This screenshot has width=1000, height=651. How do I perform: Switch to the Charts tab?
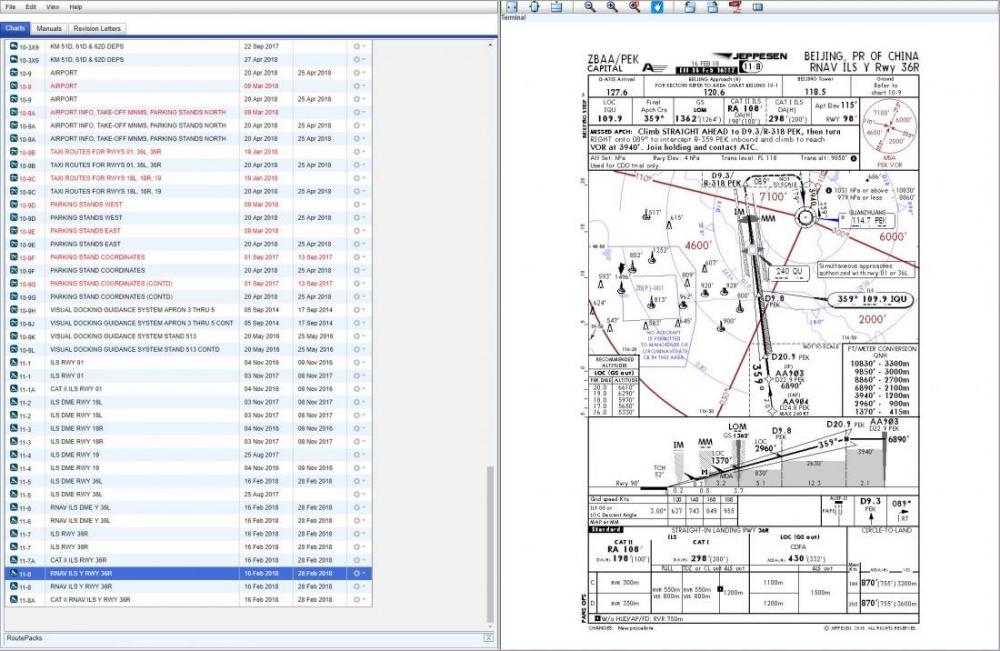point(15,29)
